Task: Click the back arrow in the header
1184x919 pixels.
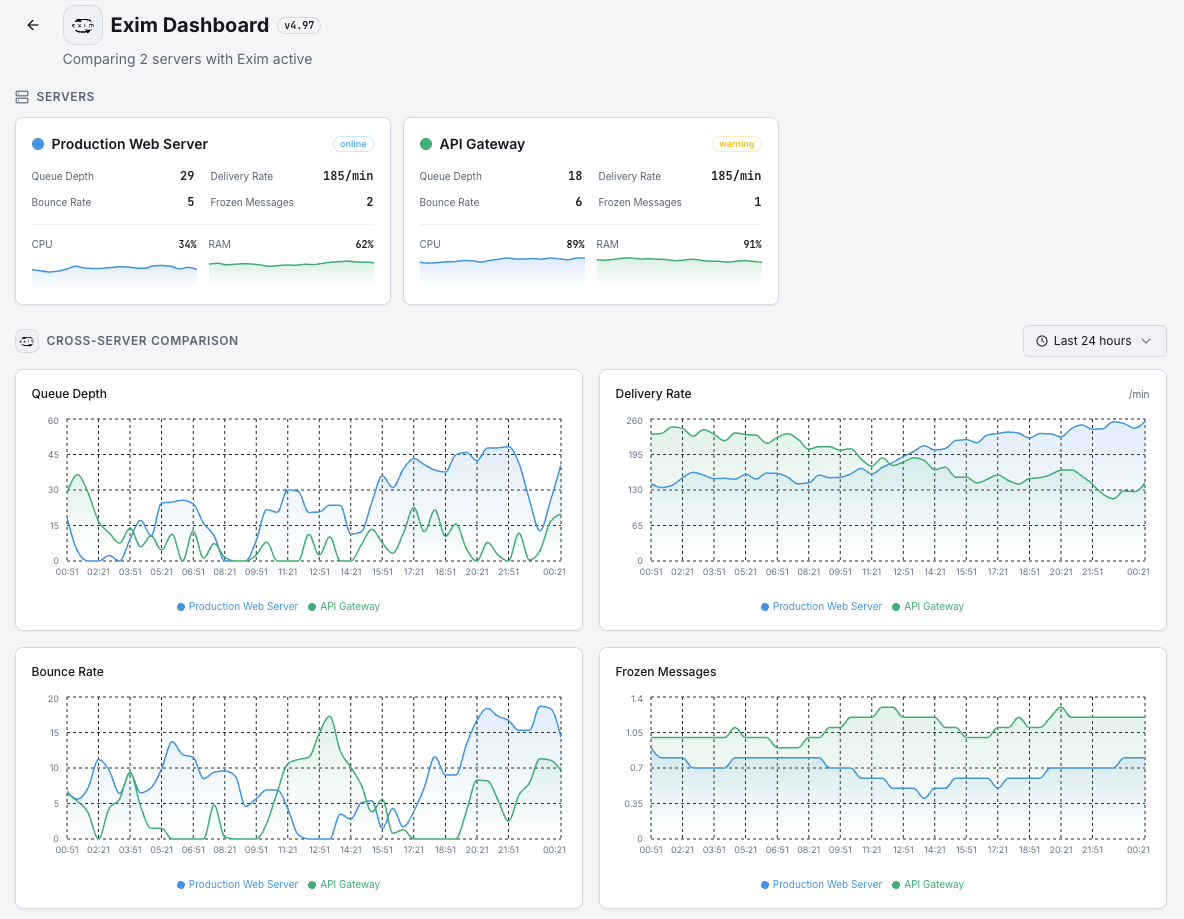Action: 31,25
